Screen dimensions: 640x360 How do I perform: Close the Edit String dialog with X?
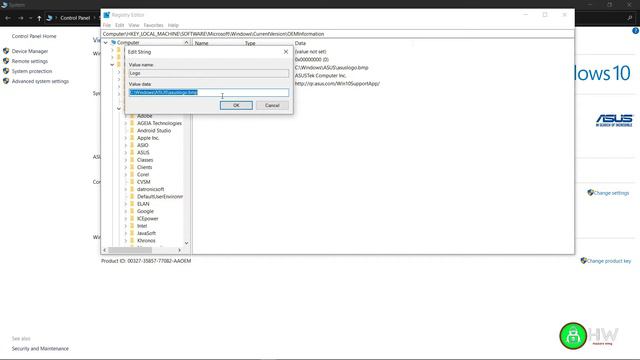pyautogui.click(x=286, y=52)
